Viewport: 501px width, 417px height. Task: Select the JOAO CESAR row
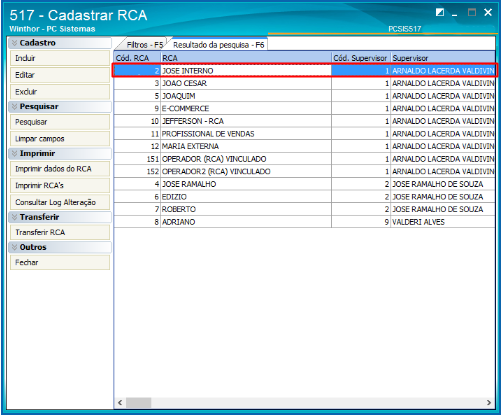[x=305, y=83]
